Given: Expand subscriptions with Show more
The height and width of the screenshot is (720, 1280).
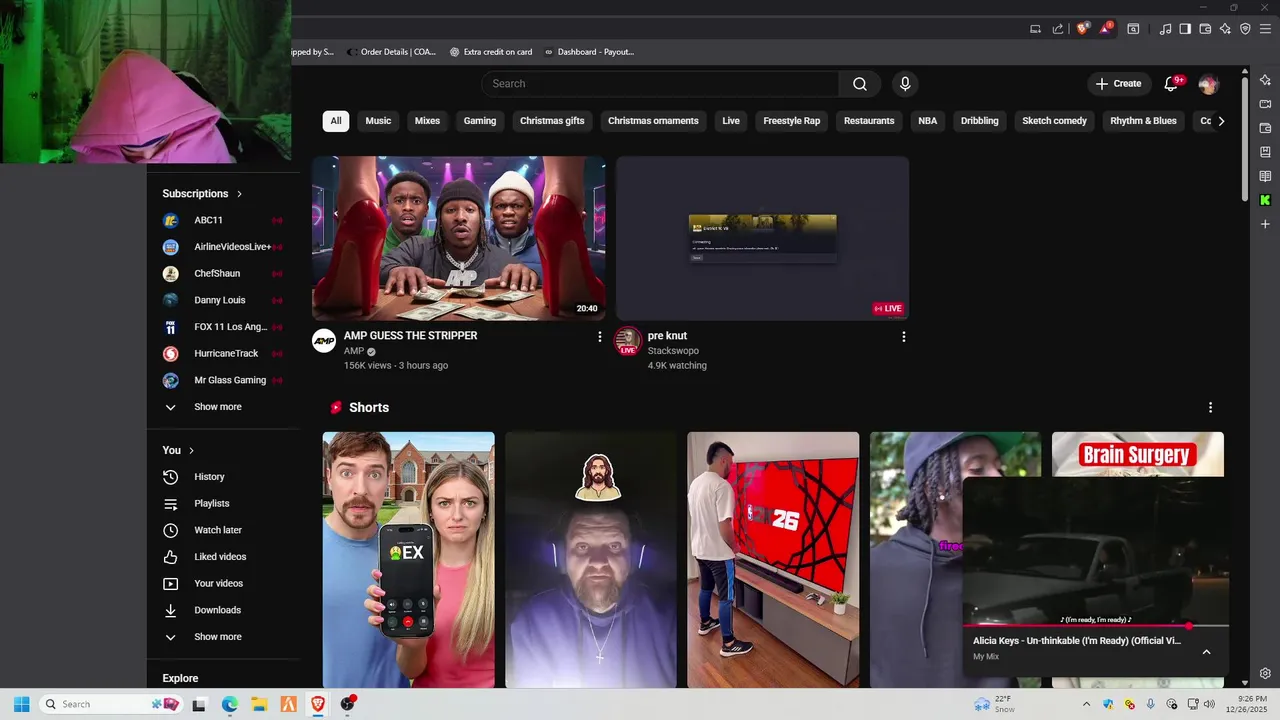Looking at the screenshot, I should coord(218,407).
